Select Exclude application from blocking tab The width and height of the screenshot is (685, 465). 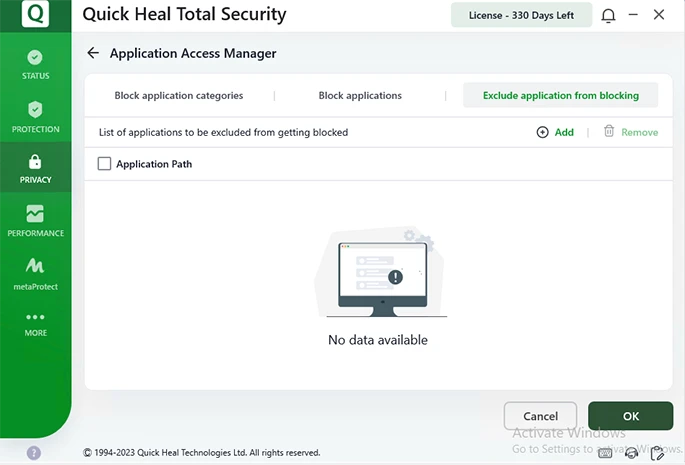pos(560,96)
